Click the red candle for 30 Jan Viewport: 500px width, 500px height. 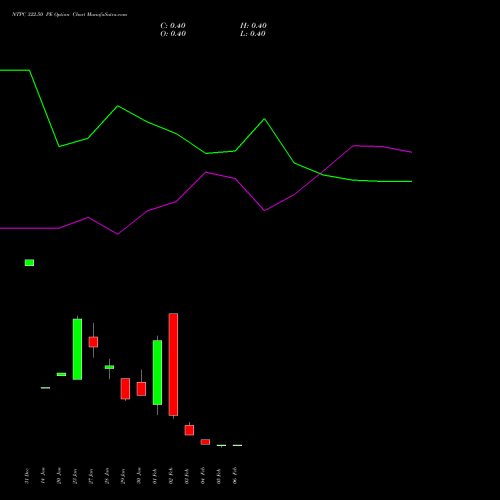point(141,389)
